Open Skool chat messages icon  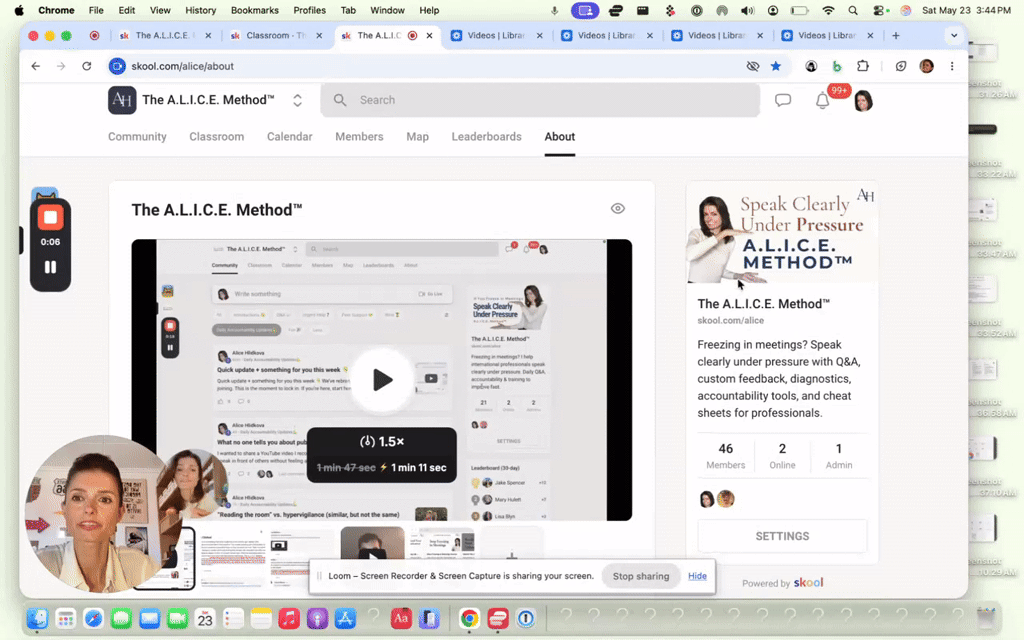coord(782,101)
